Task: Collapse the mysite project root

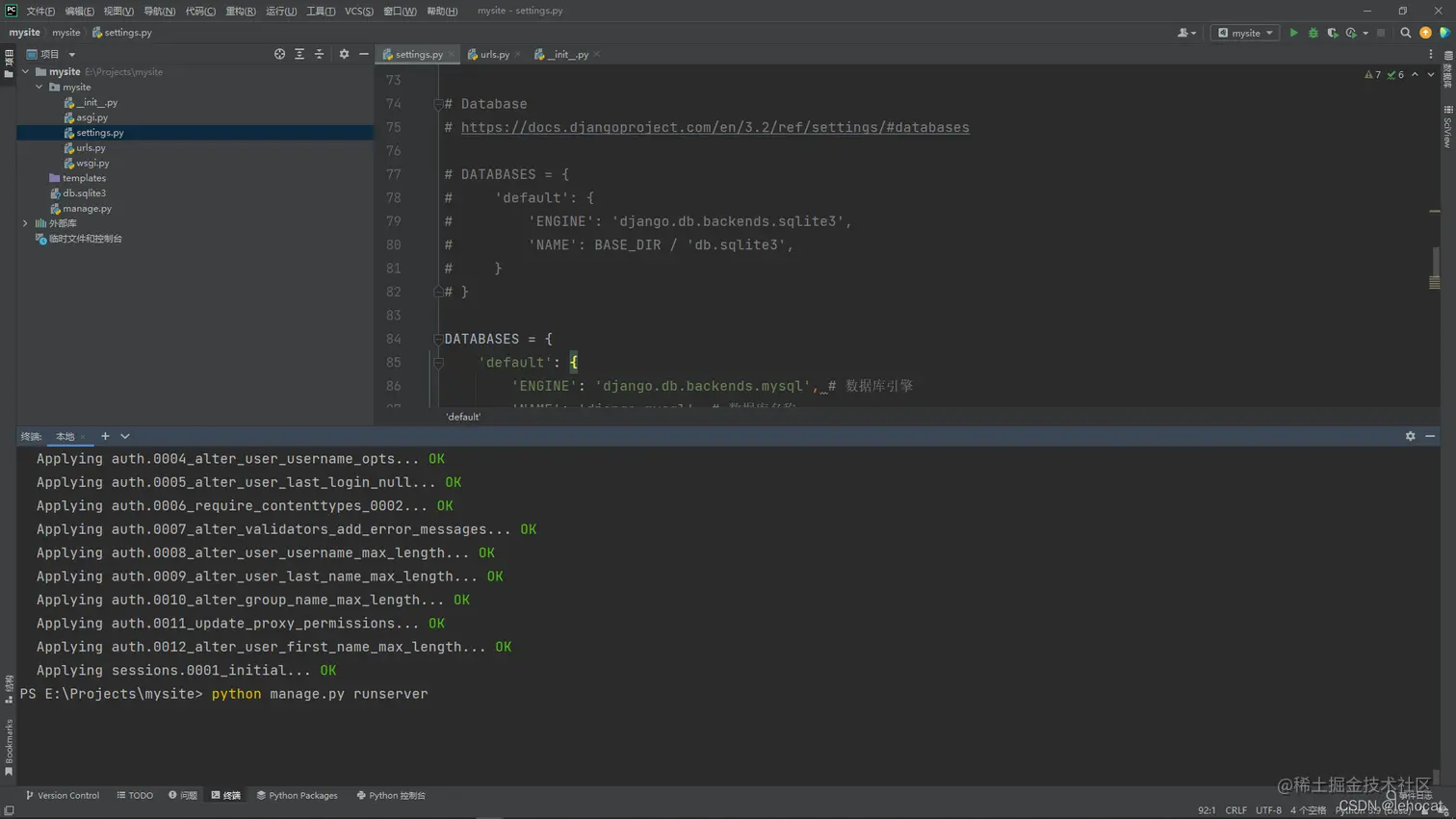Action: 26,71
